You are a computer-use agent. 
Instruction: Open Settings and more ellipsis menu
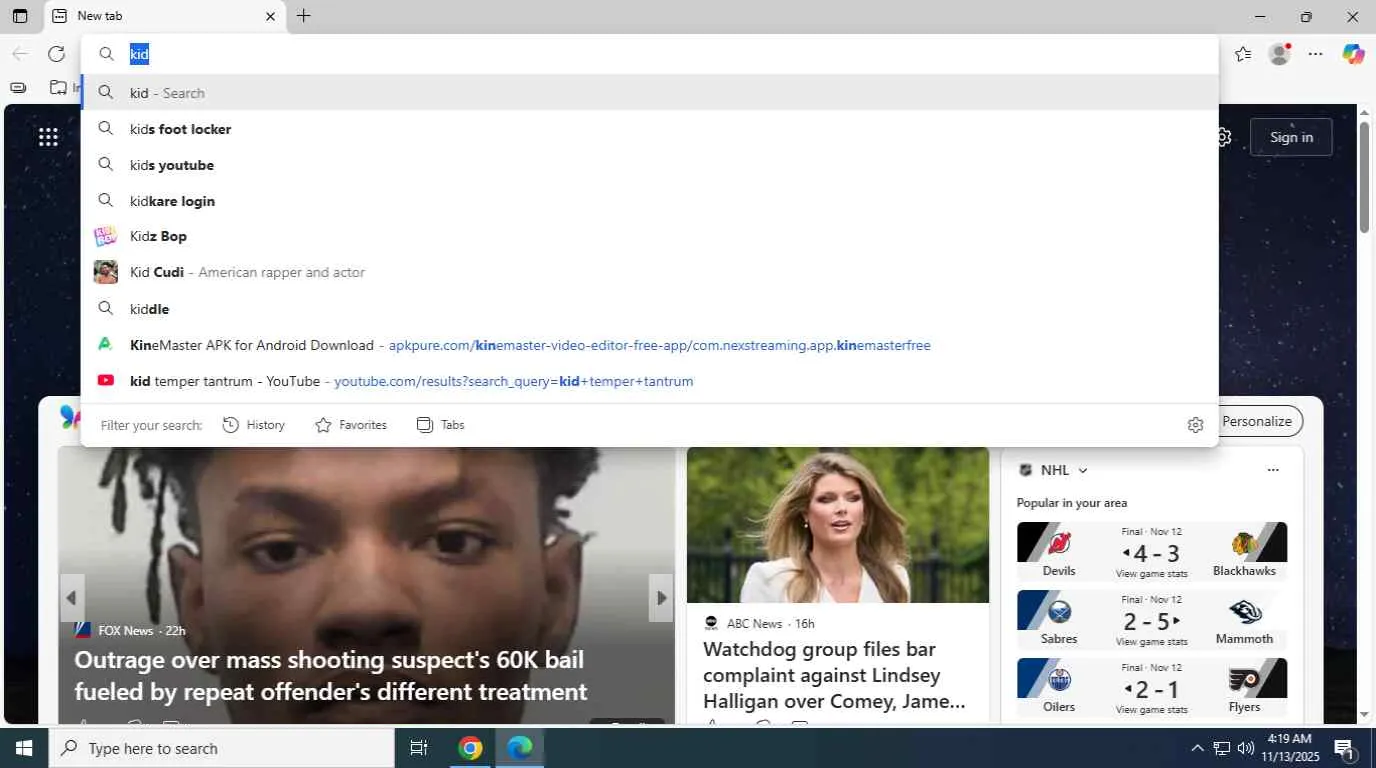(x=1316, y=54)
